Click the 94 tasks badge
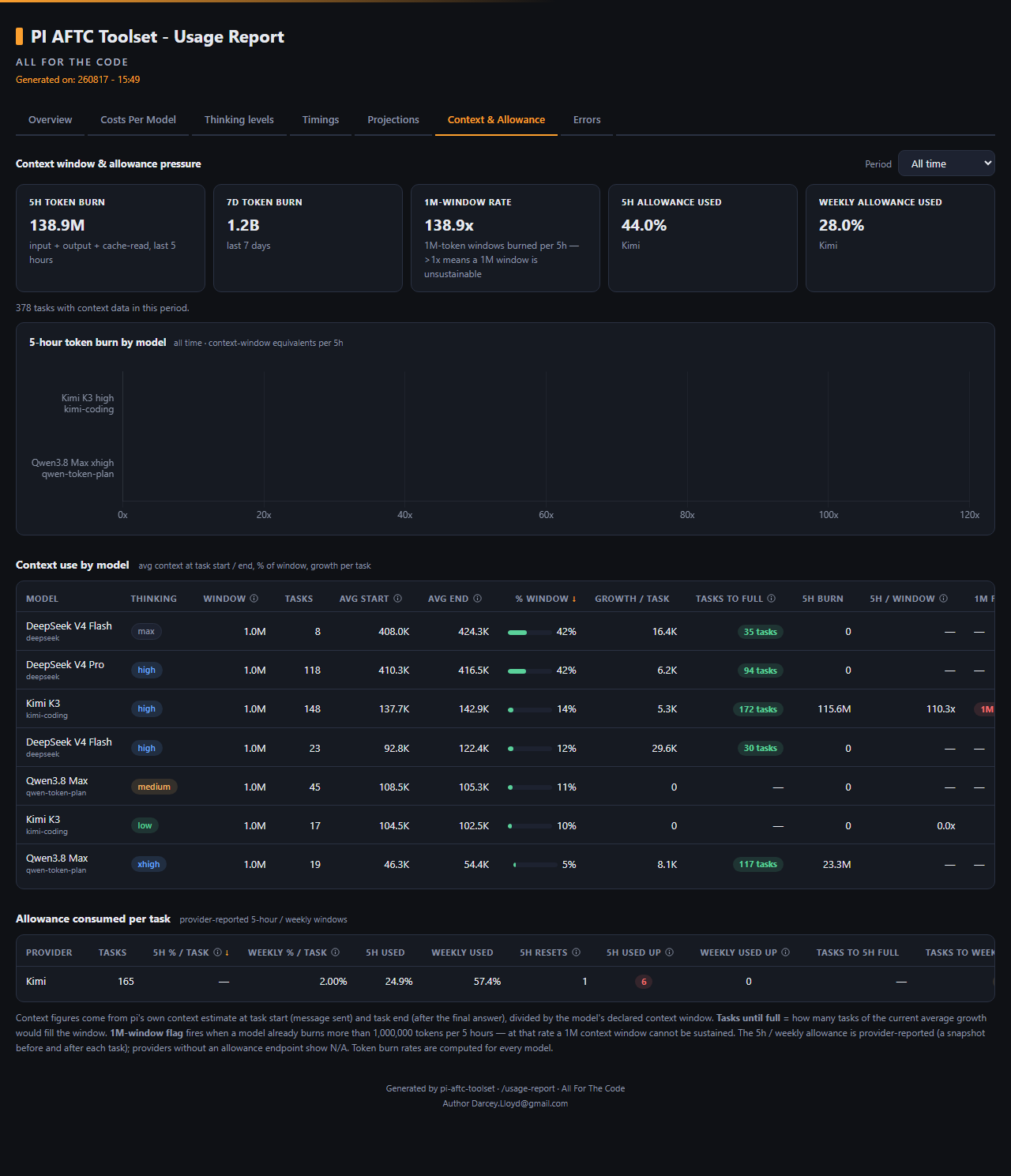The width and height of the screenshot is (1011, 1176). point(760,671)
